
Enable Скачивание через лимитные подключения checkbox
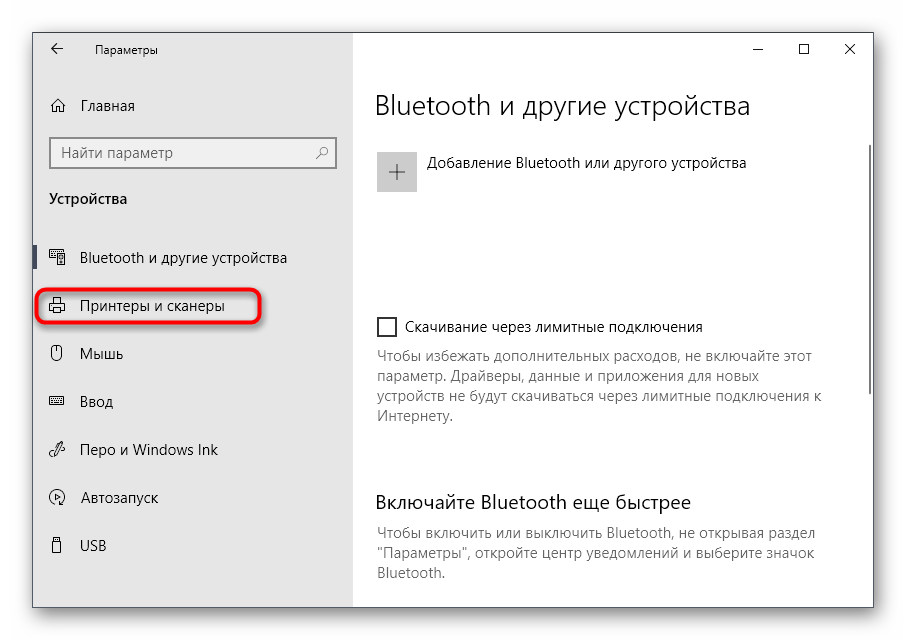coord(387,326)
